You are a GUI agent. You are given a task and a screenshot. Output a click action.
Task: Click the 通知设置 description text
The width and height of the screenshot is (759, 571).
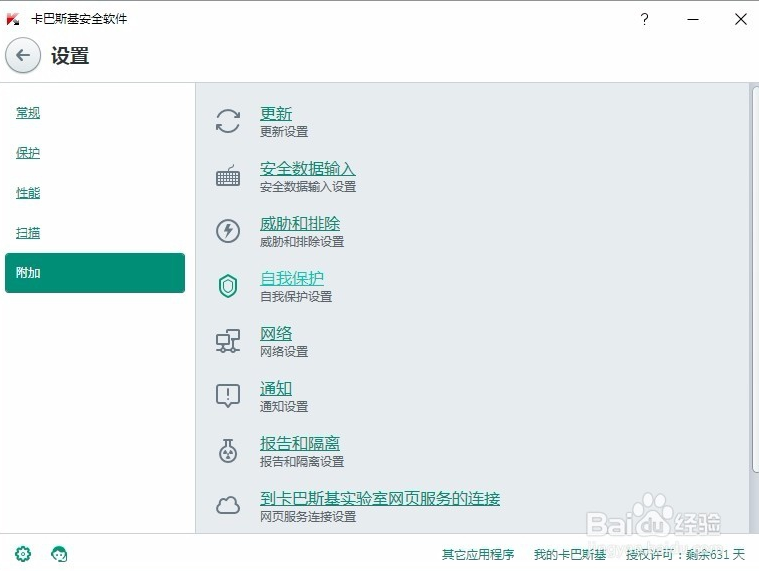(284, 406)
